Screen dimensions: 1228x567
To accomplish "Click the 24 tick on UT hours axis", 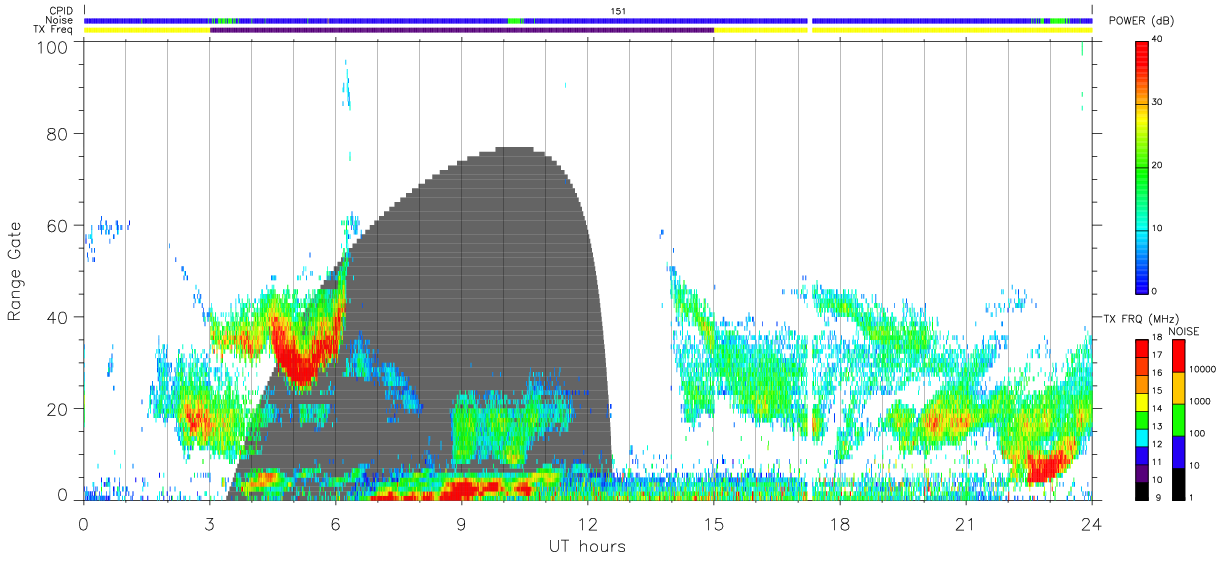I will (1092, 522).
